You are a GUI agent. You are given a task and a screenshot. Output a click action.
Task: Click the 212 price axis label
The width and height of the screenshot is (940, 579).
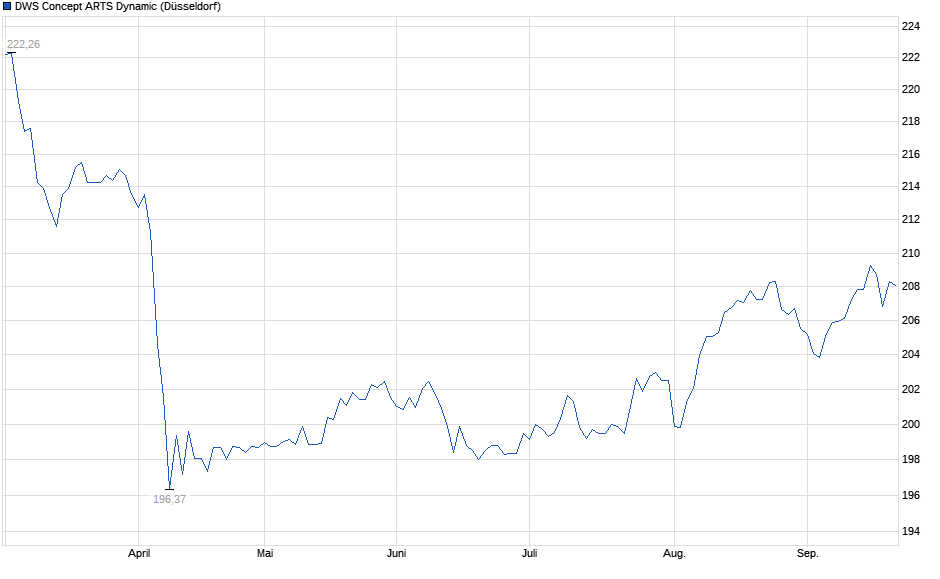(911, 219)
